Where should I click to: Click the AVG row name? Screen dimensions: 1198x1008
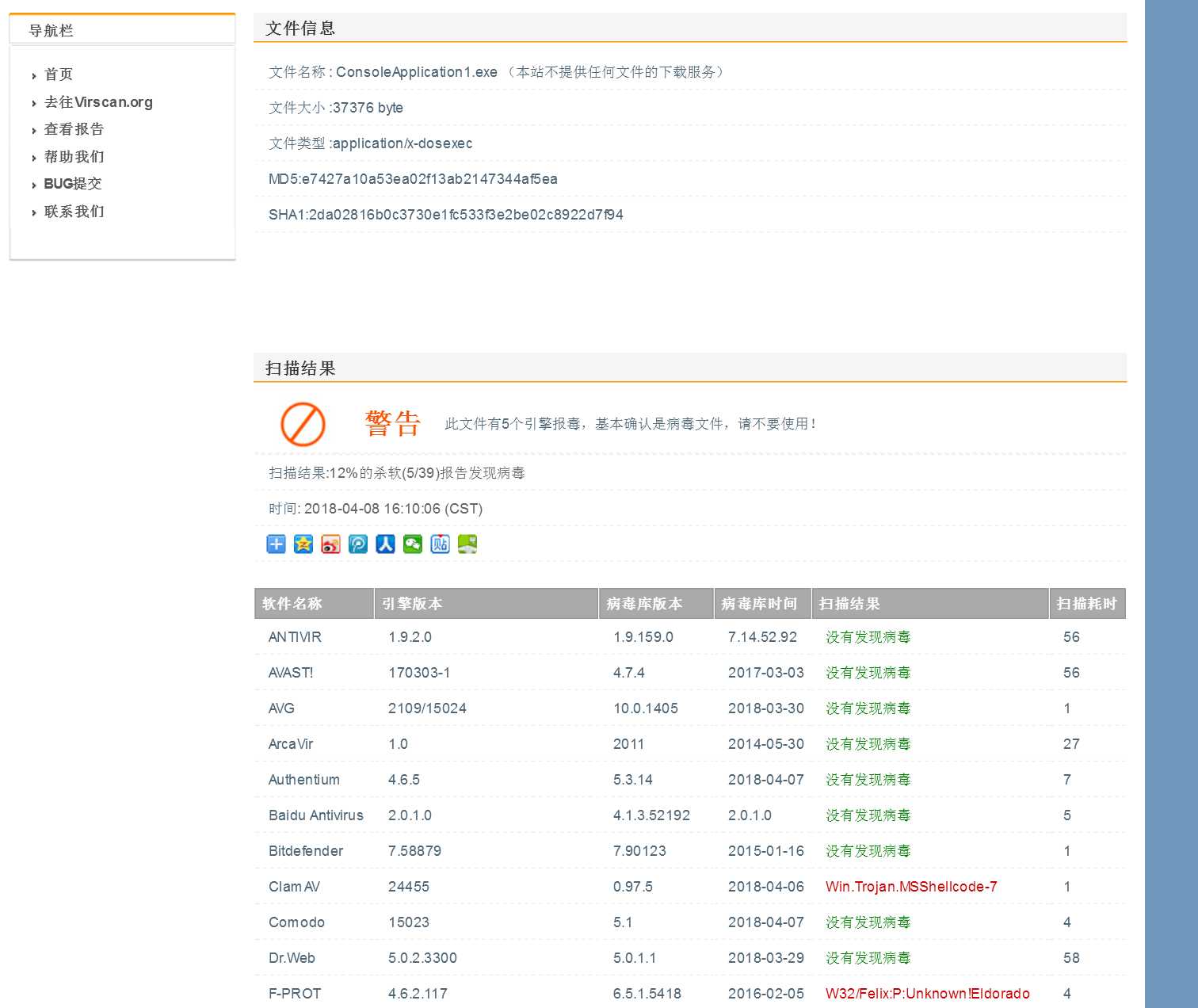[x=281, y=708]
